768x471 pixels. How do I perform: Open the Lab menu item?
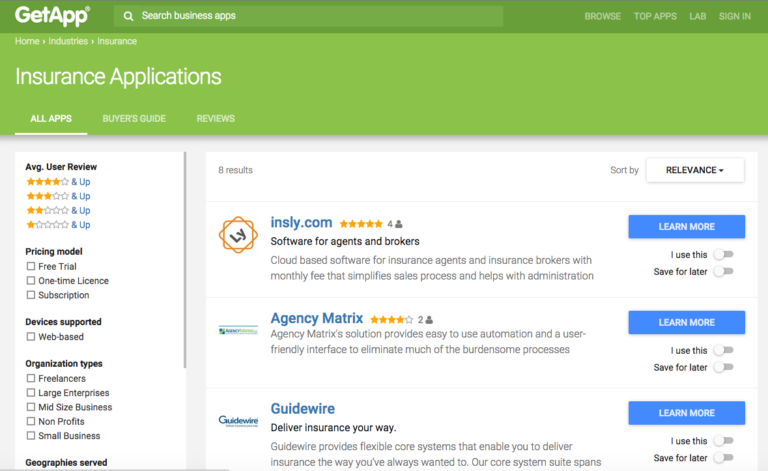click(x=698, y=16)
